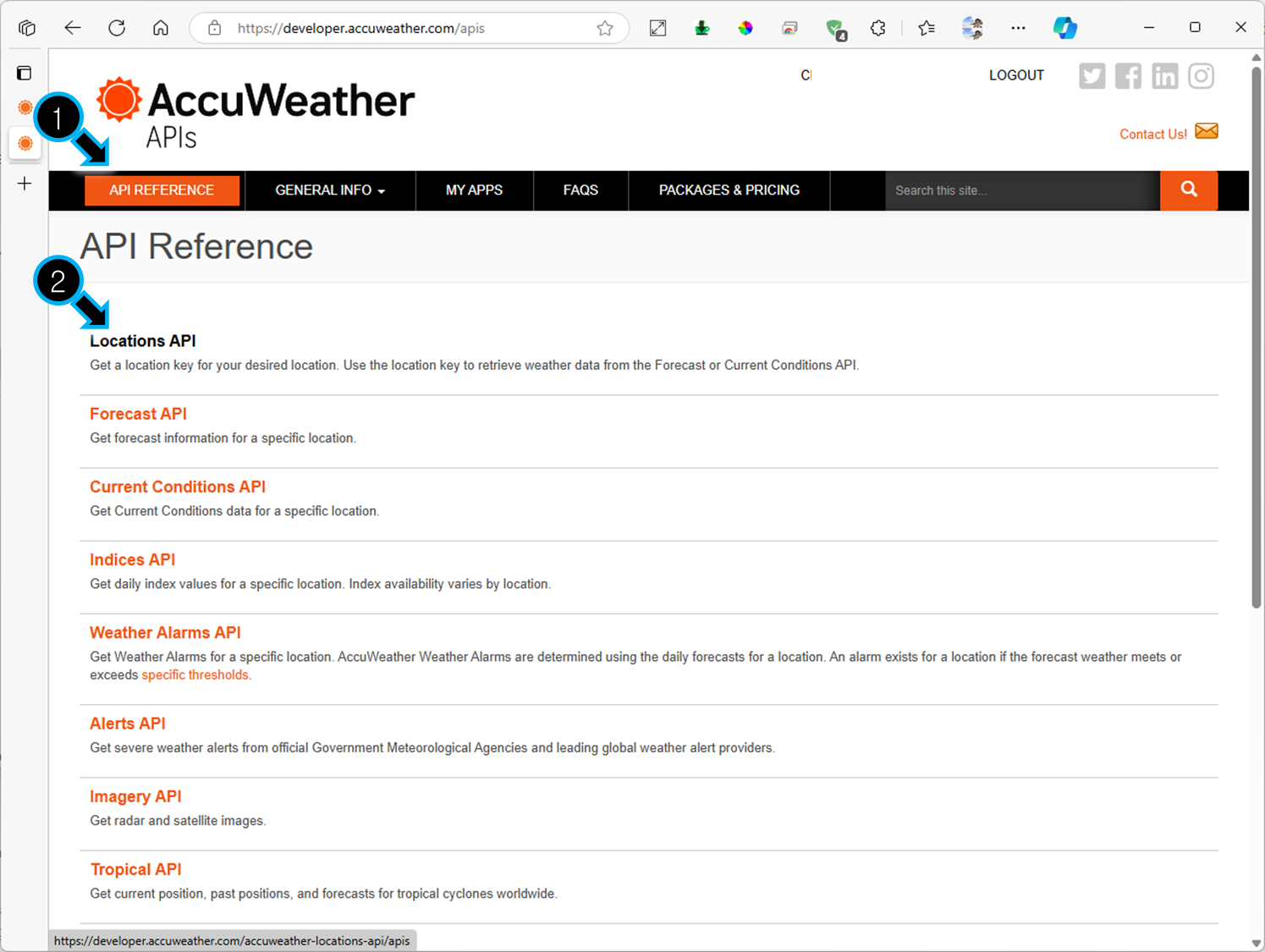Screen dimensions: 1265x952
Task: Open the Current Conditions API link
Action: coord(178,487)
